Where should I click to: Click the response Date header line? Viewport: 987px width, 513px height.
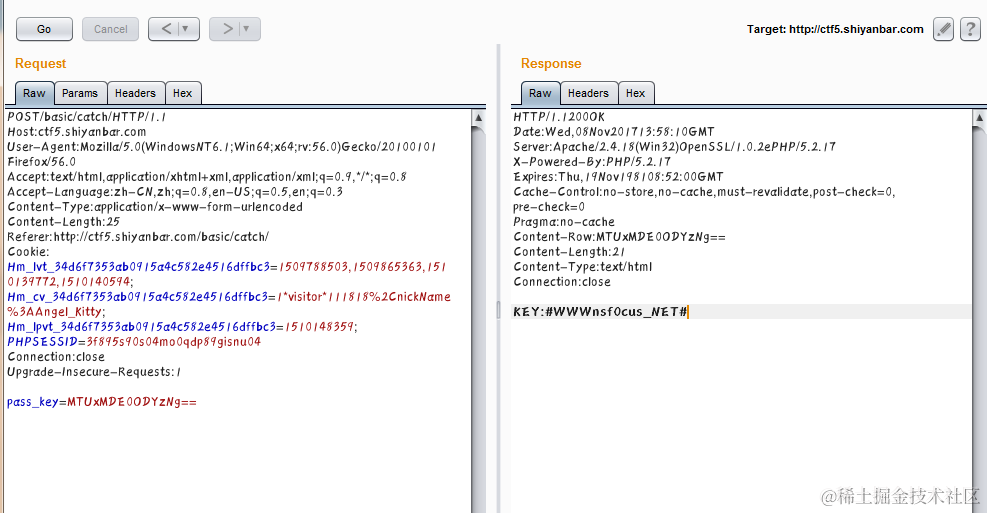pos(614,132)
